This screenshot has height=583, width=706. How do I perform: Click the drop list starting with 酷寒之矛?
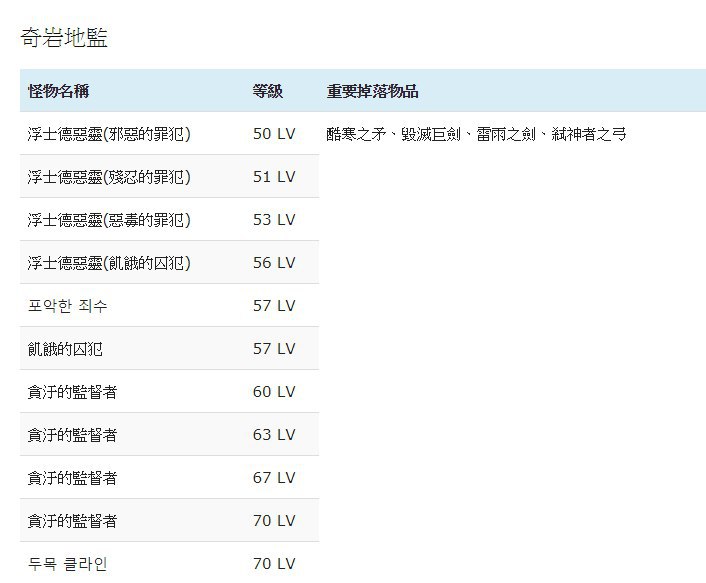pyautogui.click(x=476, y=134)
